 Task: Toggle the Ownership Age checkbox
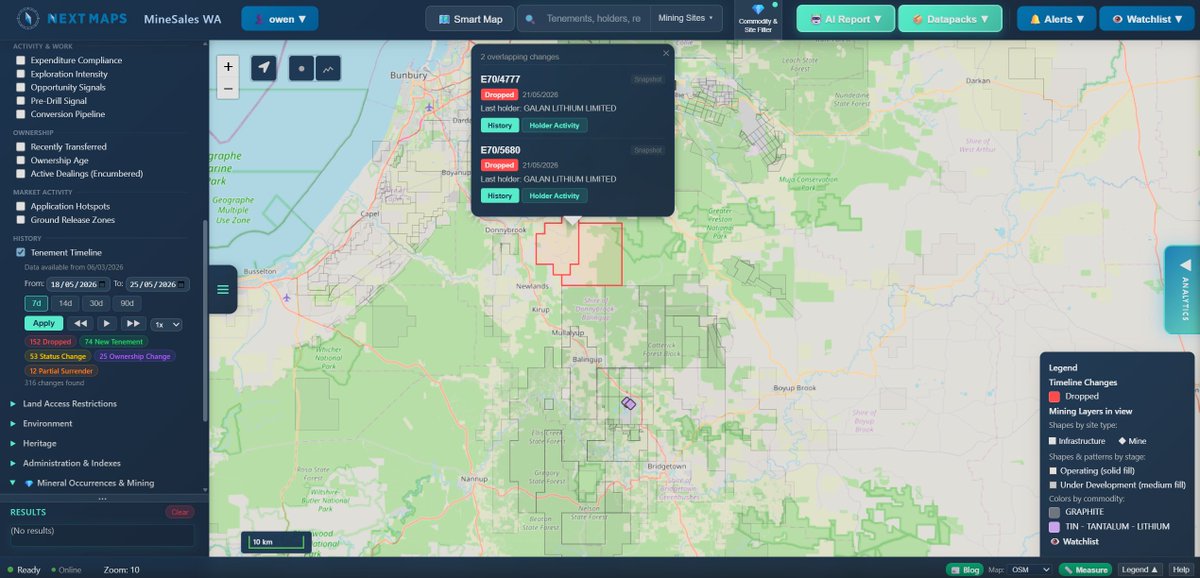[20, 160]
